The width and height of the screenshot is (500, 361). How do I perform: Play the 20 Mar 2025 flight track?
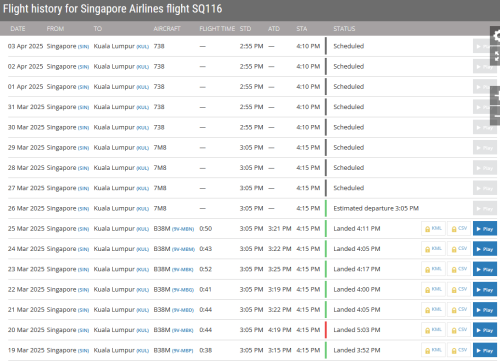click(x=485, y=330)
